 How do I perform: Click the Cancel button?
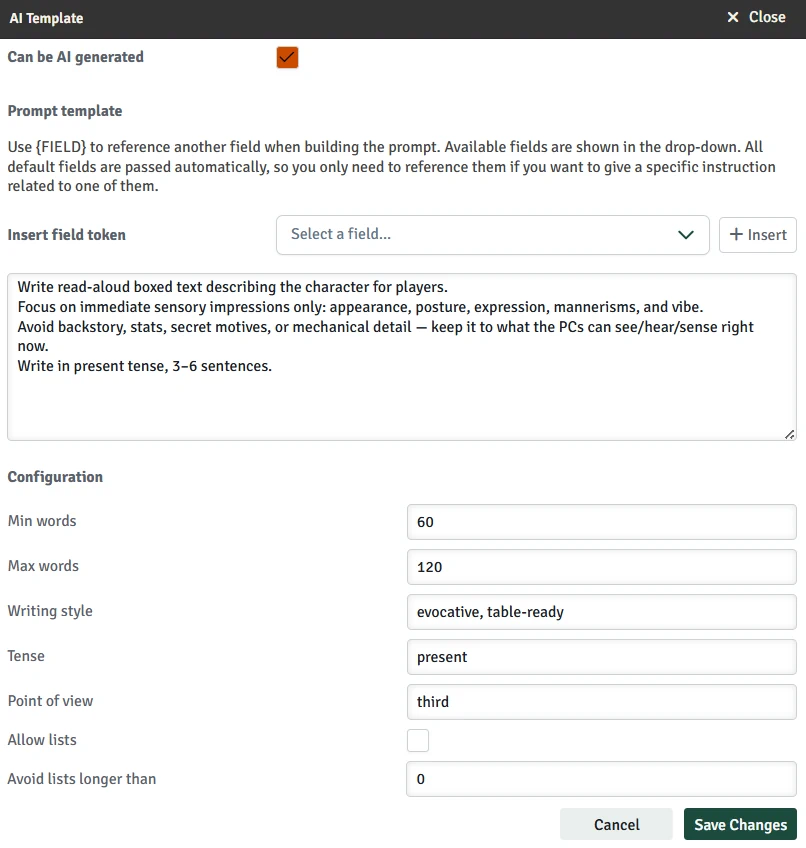pos(616,824)
